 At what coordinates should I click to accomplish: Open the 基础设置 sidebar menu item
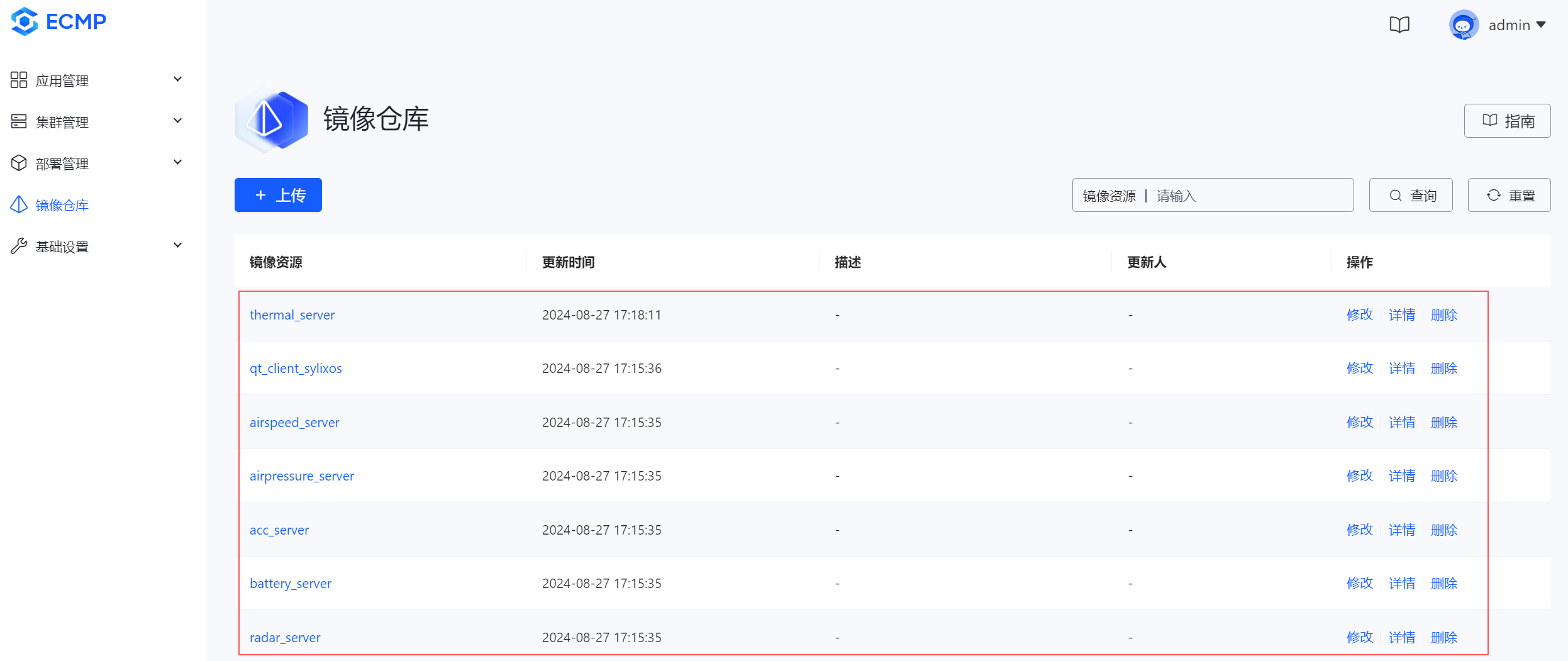(62, 247)
